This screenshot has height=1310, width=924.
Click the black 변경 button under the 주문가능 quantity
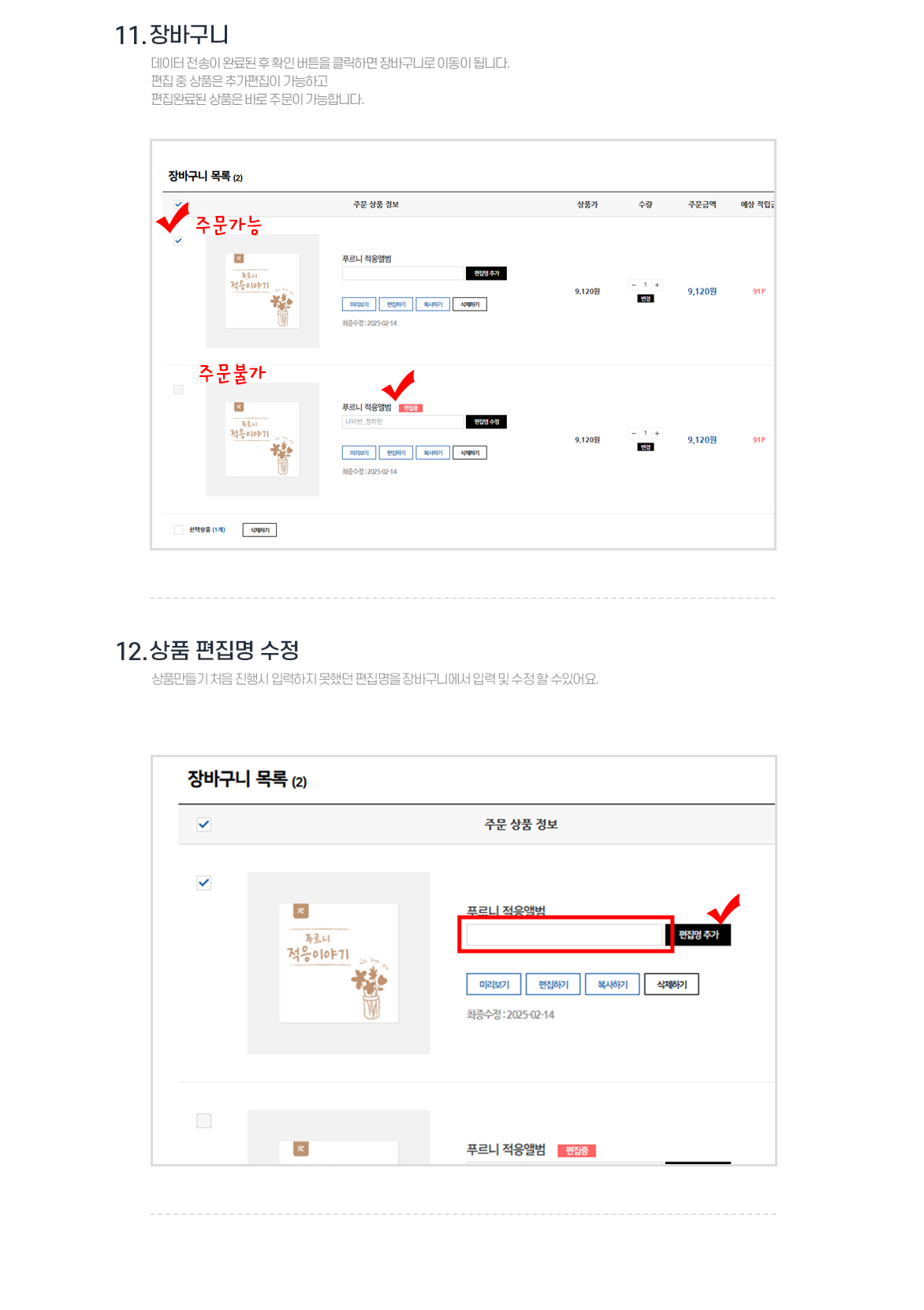coord(646,299)
